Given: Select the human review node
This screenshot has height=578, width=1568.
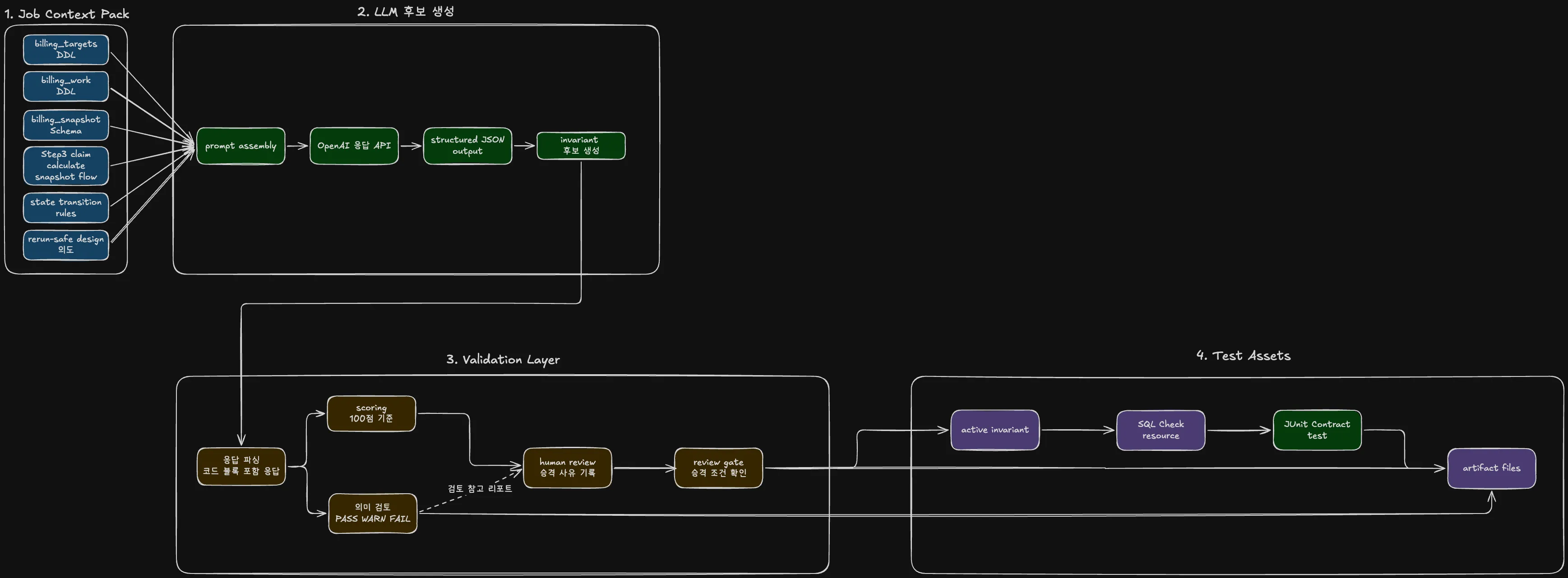Looking at the screenshot, I should tap(567, 468).
